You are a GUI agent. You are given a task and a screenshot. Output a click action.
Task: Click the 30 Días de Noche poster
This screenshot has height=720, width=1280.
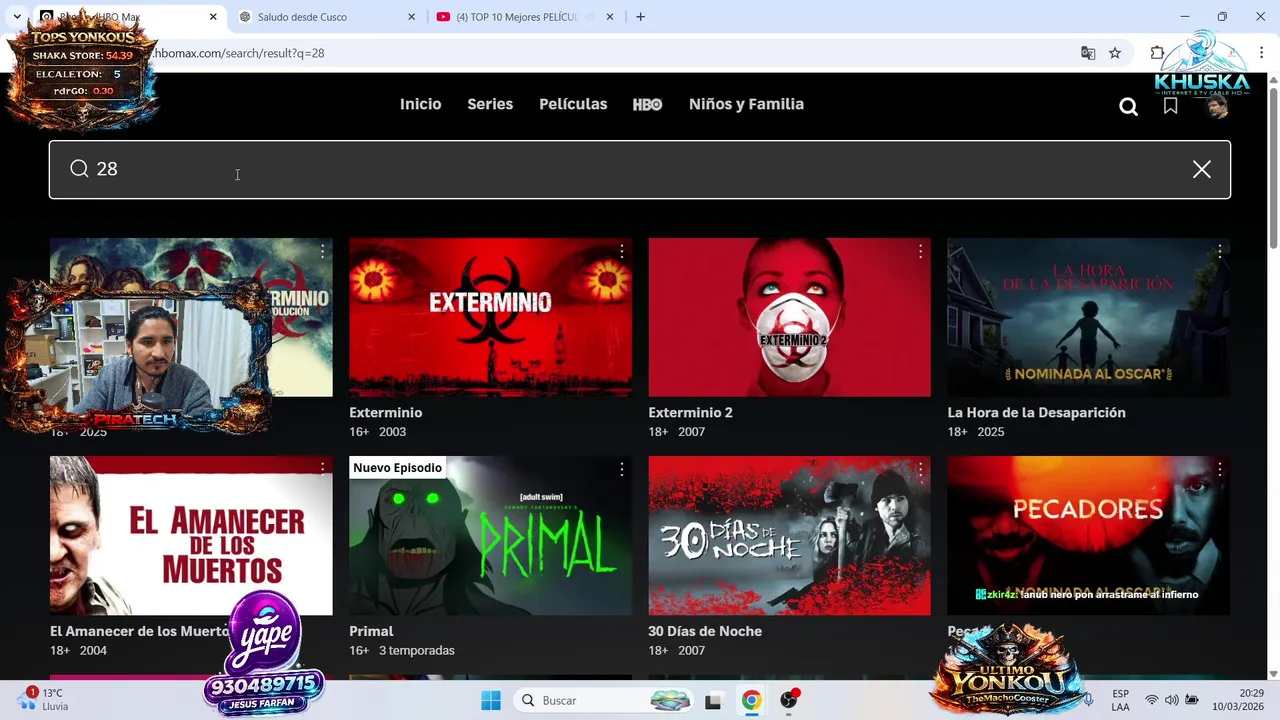tap(789, 535)
